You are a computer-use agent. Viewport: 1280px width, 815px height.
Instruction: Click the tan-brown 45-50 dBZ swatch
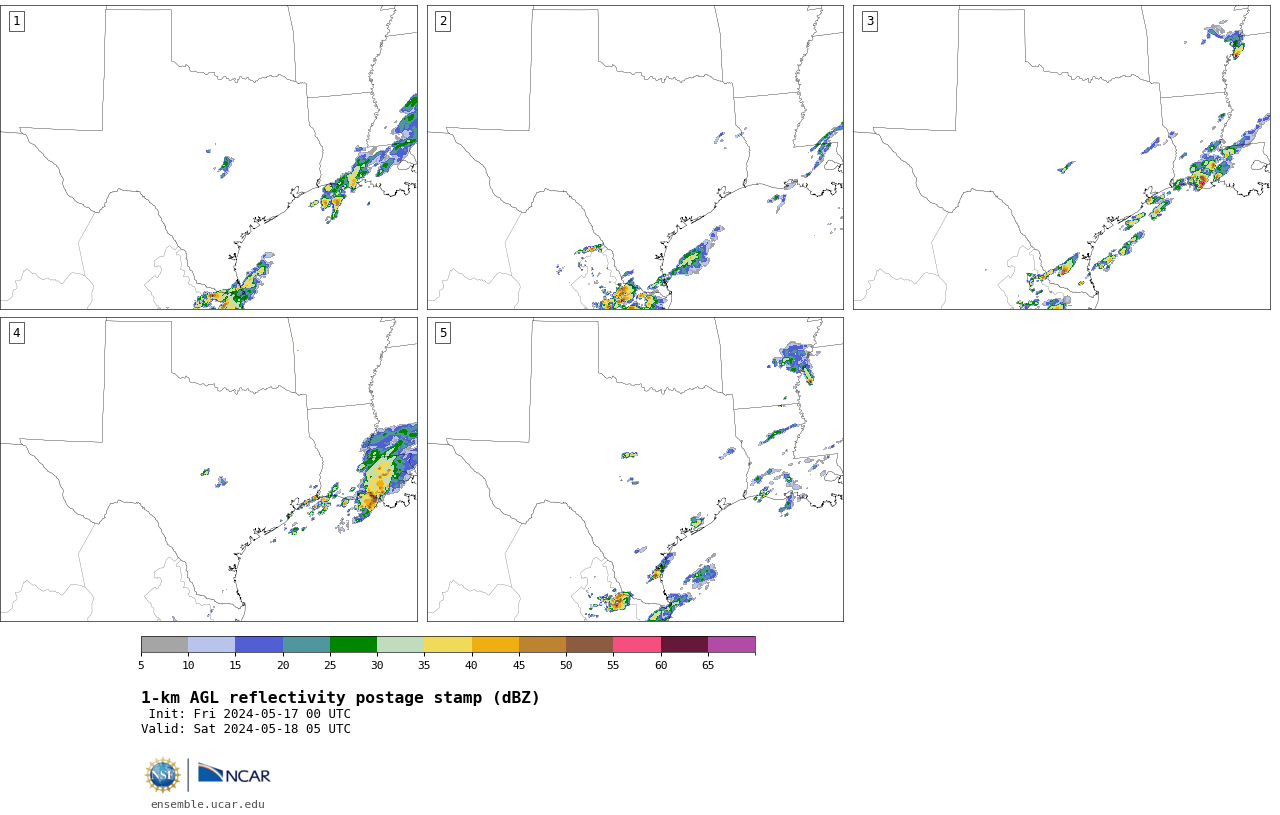coord(542,644)
